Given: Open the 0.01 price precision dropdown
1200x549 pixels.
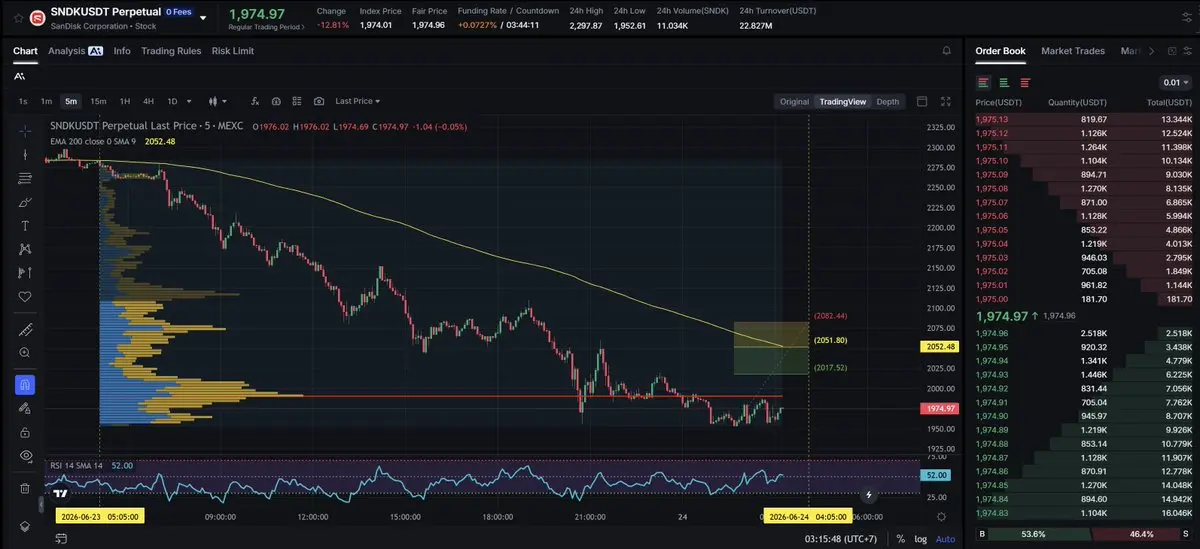Looking at the screenshot, I should (x=1176, y=82).
